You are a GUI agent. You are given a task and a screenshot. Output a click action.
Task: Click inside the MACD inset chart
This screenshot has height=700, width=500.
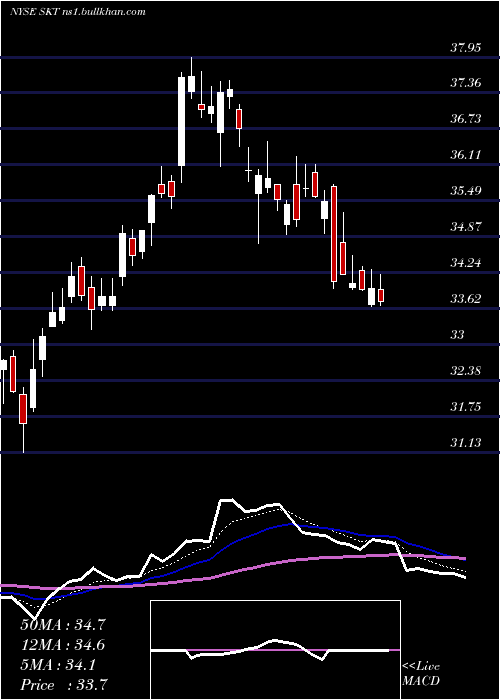[275, 650]
